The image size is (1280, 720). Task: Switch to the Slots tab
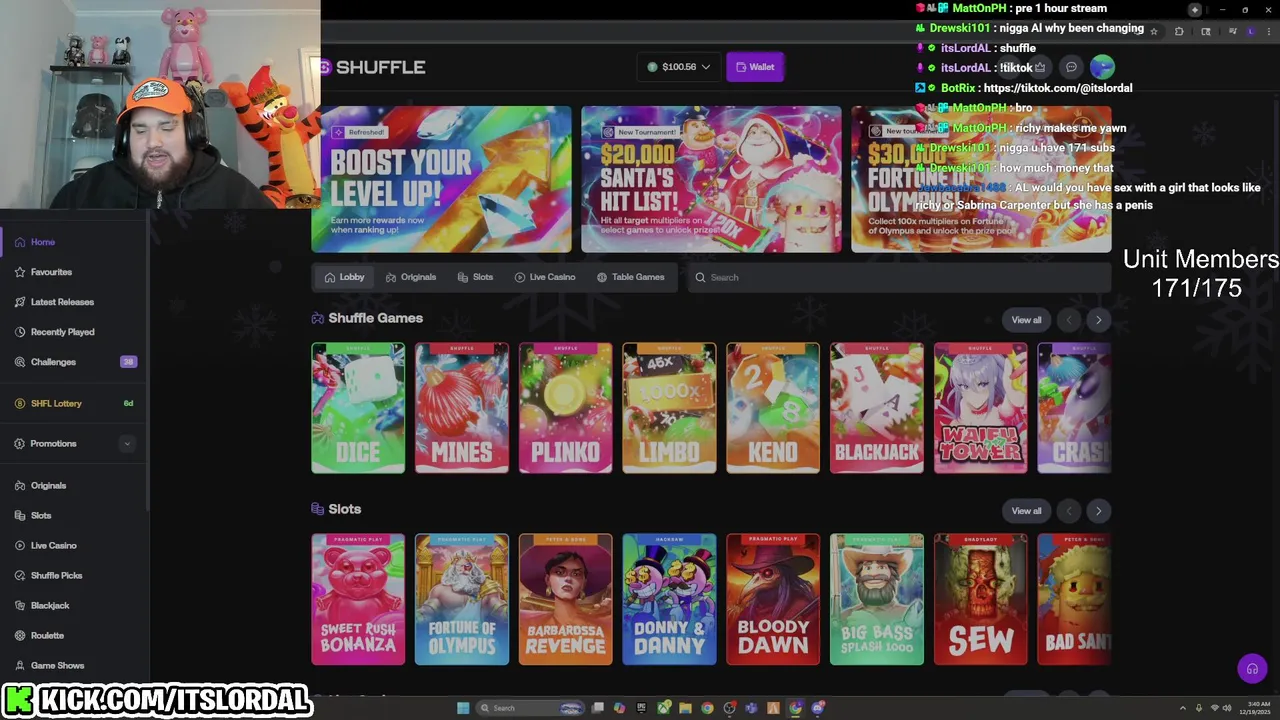(x=475, y=277)
